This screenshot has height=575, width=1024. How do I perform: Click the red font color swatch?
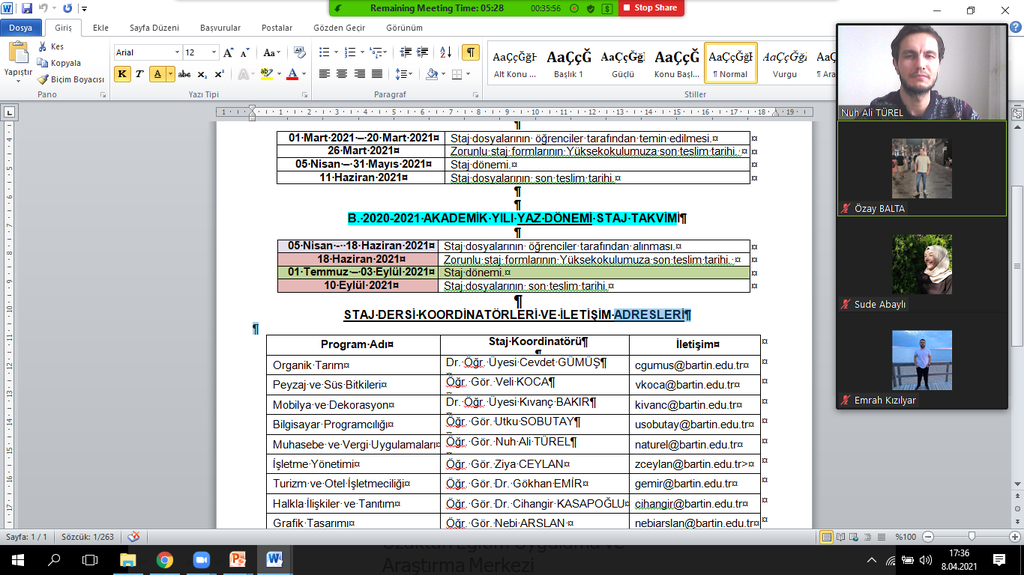pyautogui.click(x=291, y=74)
